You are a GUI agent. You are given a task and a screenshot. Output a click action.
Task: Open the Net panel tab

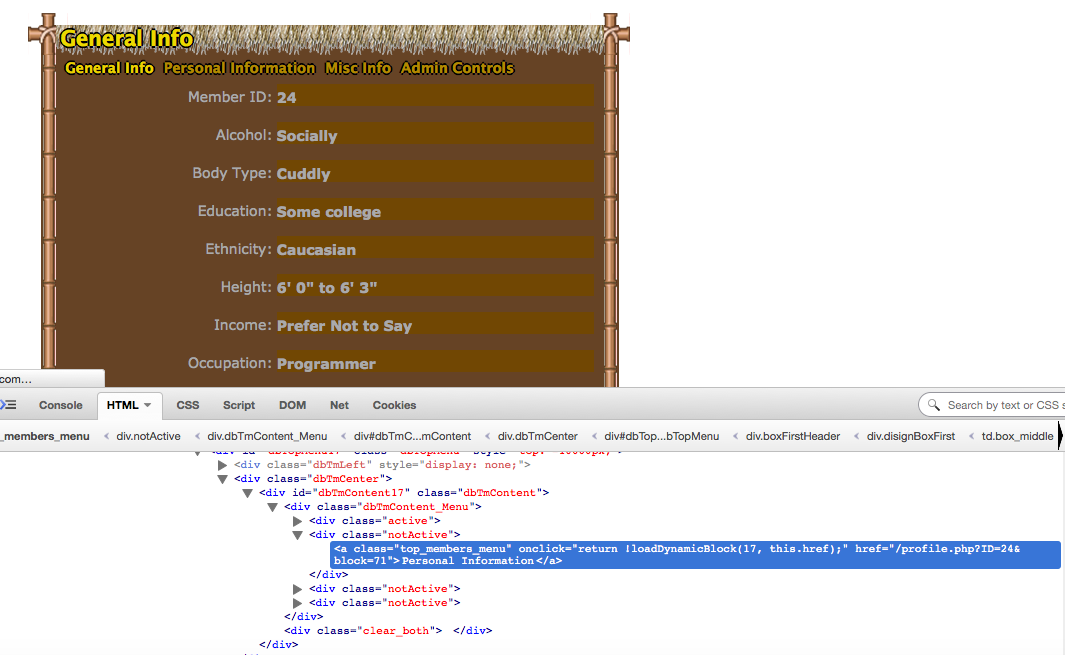pyautogui.click(x=339, y=405)
